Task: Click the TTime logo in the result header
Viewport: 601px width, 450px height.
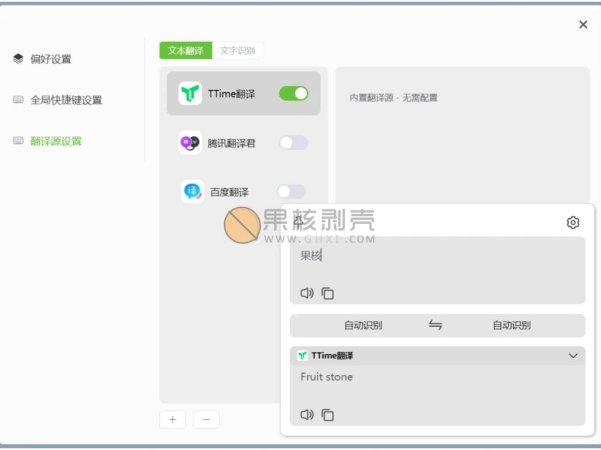Action: click(302, 356)
